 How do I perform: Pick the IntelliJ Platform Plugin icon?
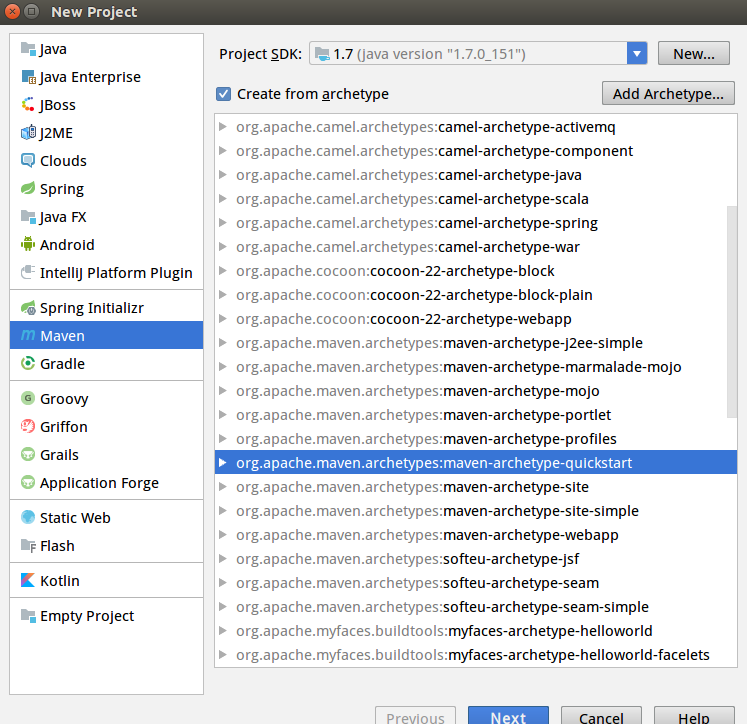point(28,273)
